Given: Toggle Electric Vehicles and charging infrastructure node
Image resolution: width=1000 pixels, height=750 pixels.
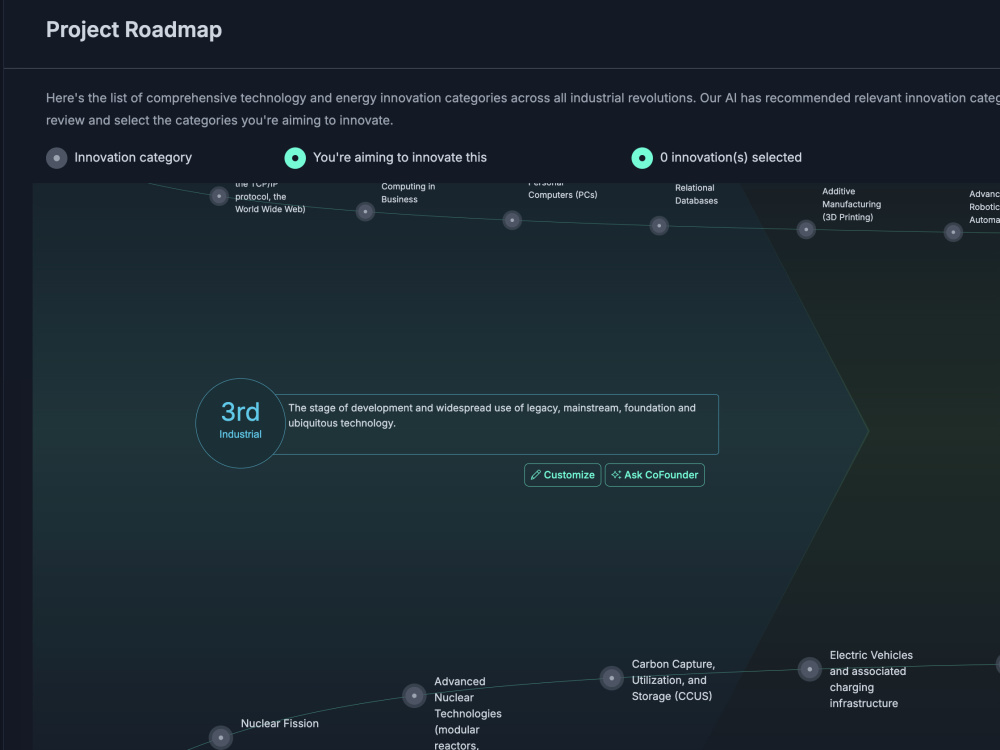Looking at the screenshot, I should [809, 669].
